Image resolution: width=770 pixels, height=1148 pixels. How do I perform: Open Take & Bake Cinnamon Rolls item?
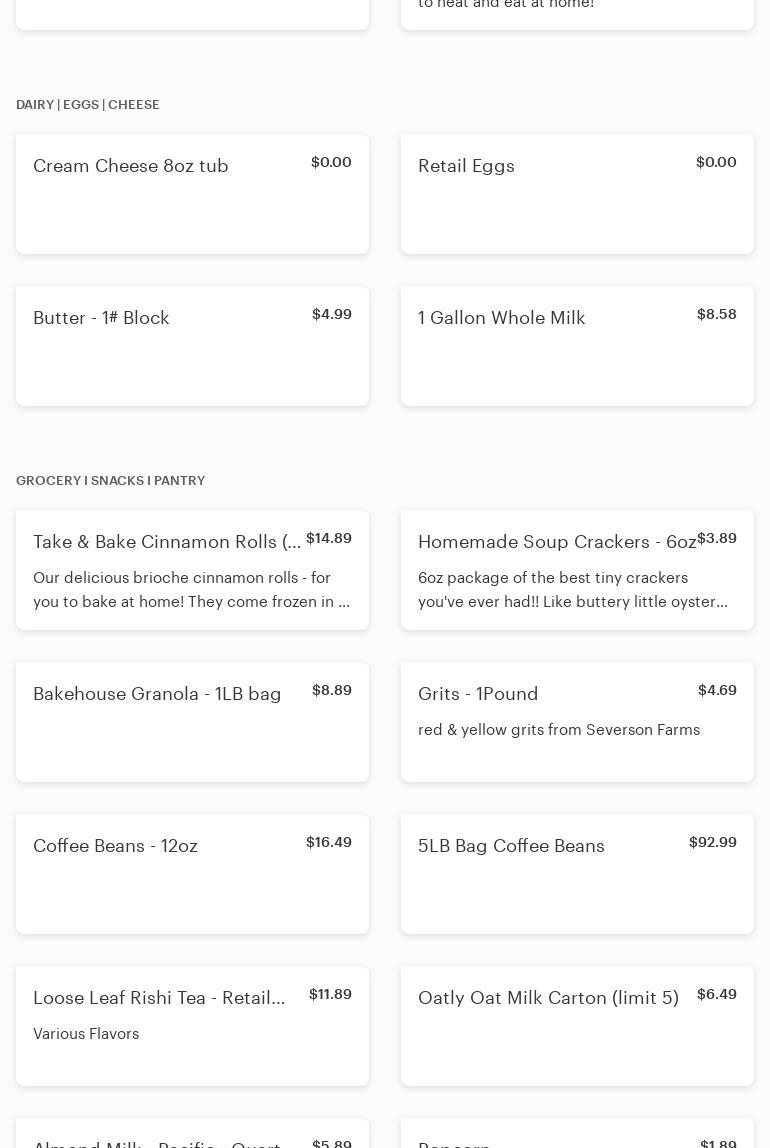tap(192, 570)
